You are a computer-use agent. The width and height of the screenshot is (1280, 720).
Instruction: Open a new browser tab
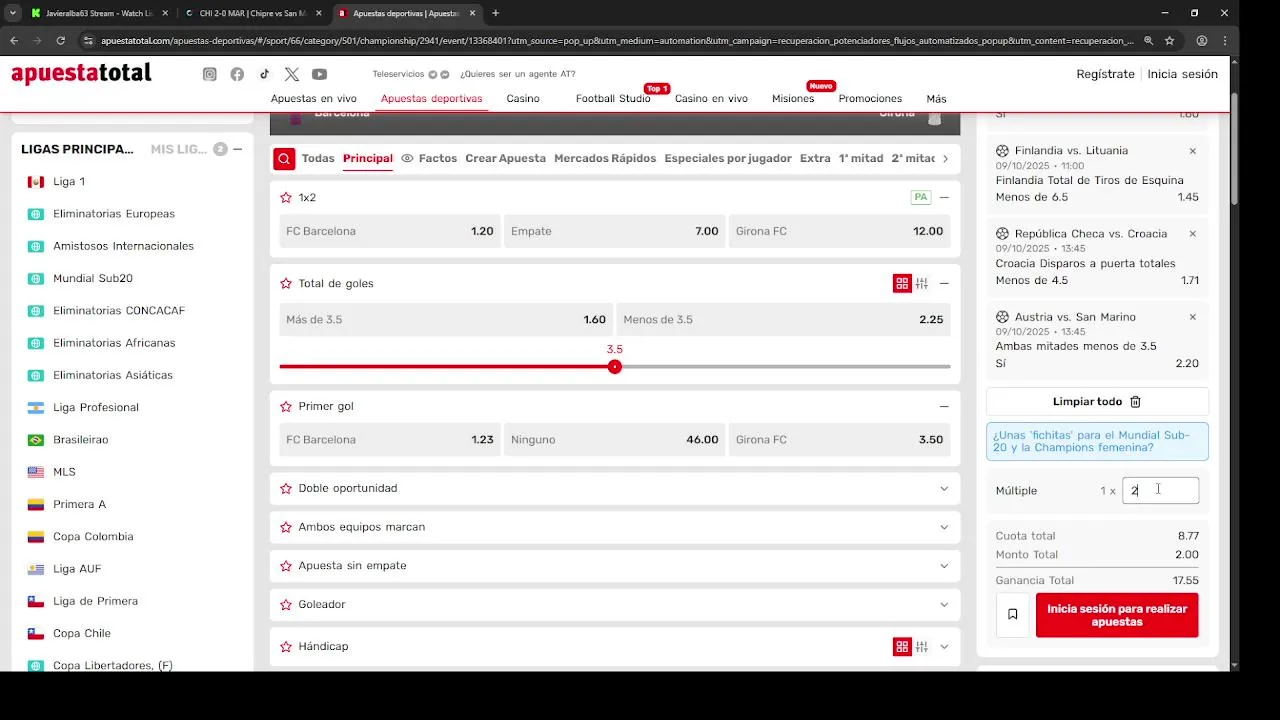pyautogui.click(x=495, y=13)
